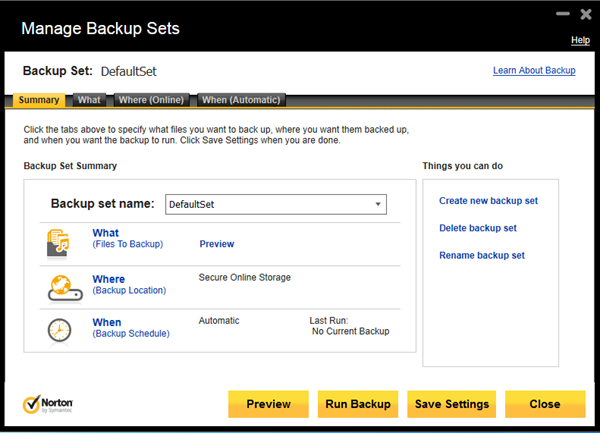The height and width of the screenshot is (433, 600).
Task: Click the Norton by Symantec logo
Action: click(x=48, y=404)
